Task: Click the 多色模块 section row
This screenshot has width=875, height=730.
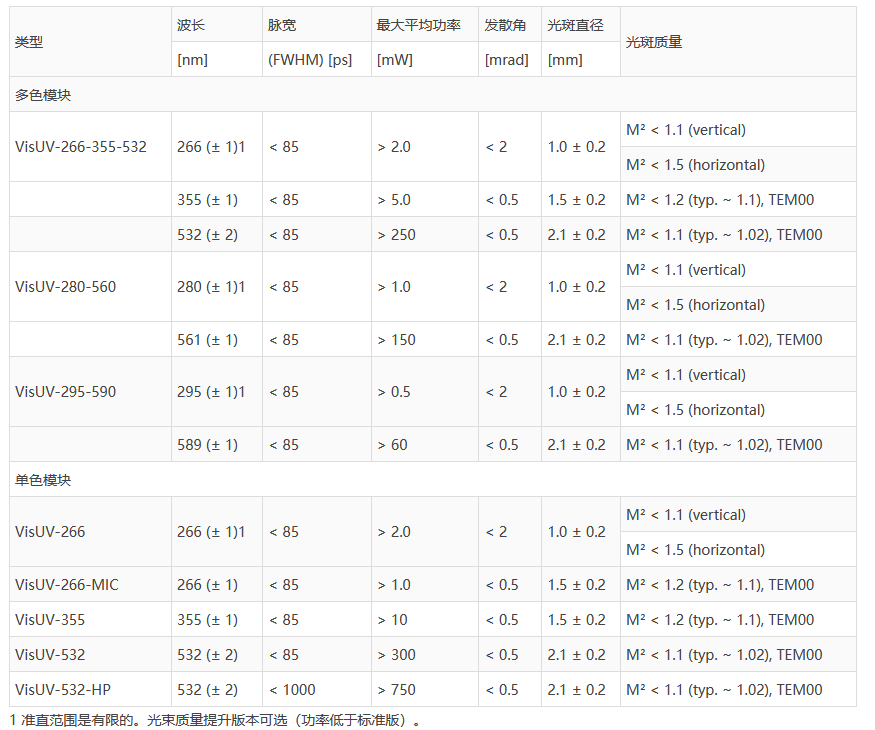Action: pyautogui.click(x=43, y=95)
